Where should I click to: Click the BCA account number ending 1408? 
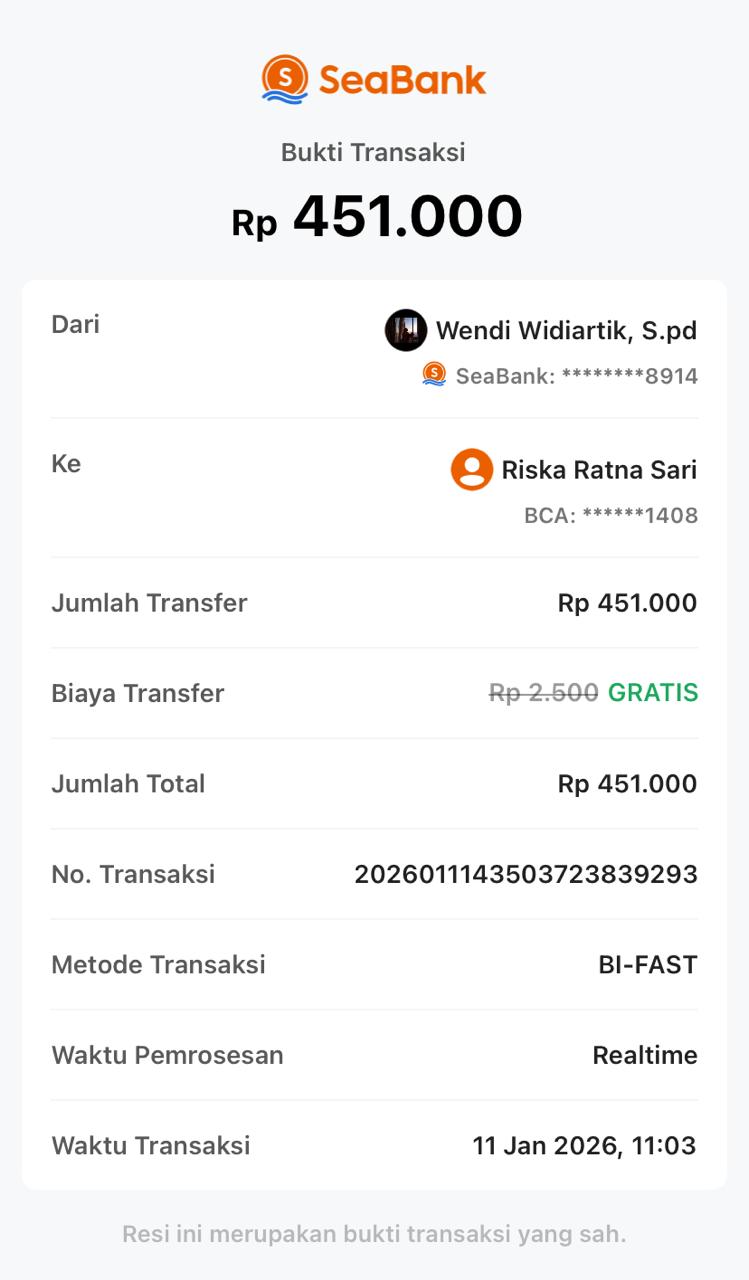coord(611,516)
